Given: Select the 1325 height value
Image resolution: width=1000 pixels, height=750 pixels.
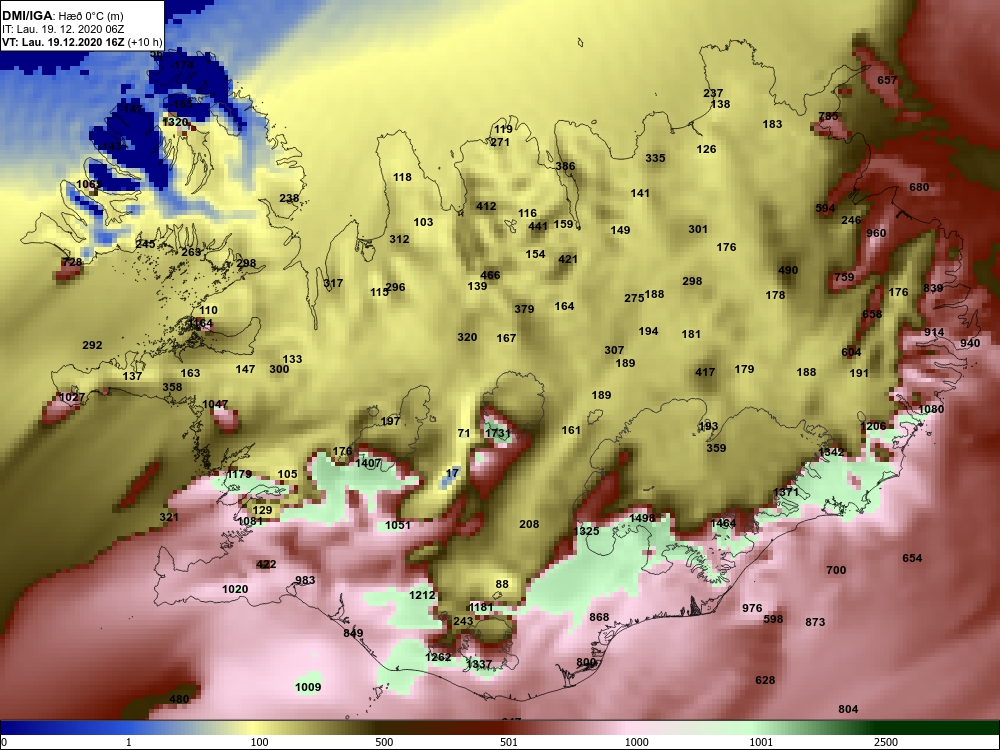Looking at the screenshot, I should click(x=586, y=531).
